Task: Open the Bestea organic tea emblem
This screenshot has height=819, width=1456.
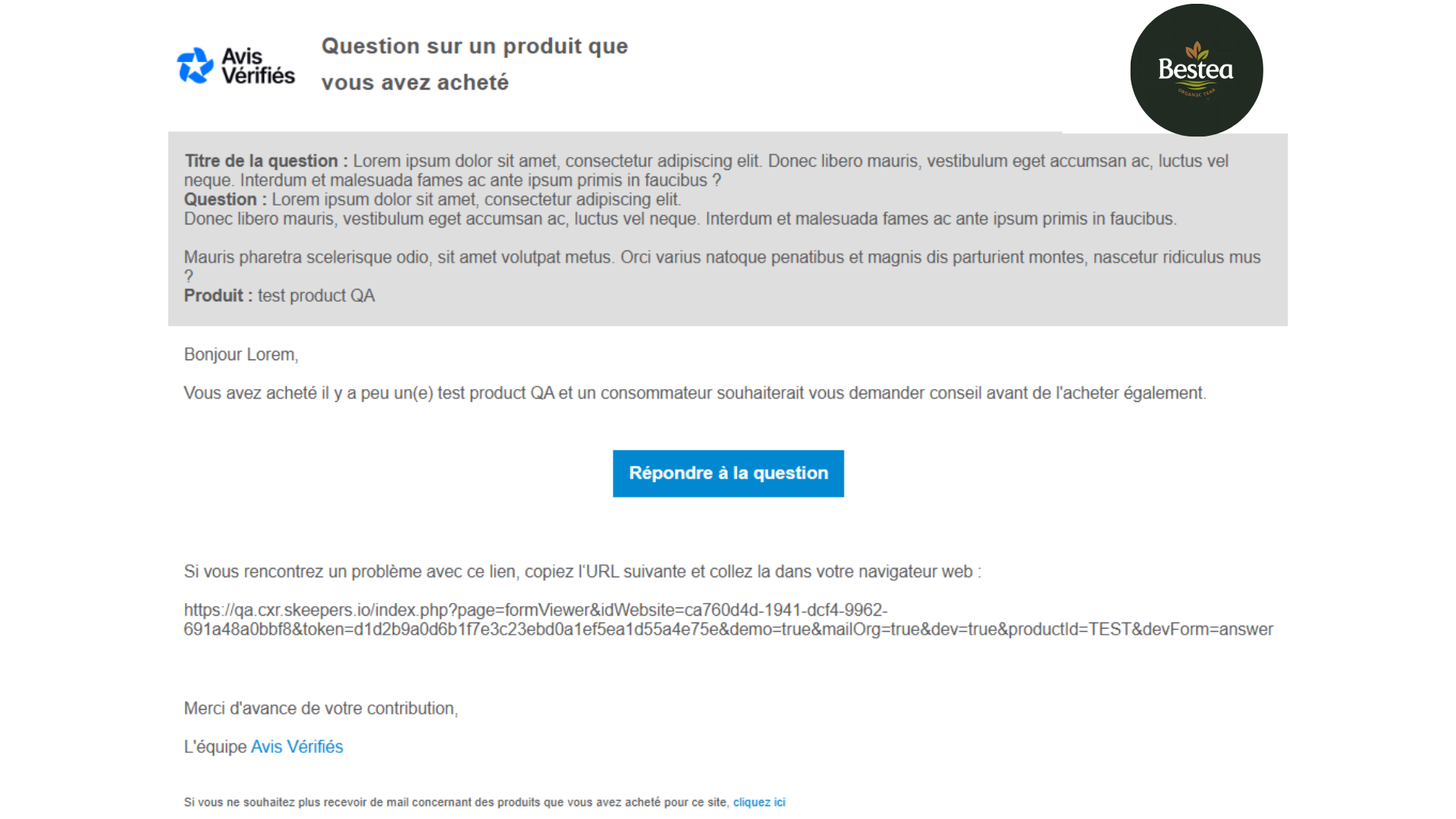Action: tap(1196, 69)
